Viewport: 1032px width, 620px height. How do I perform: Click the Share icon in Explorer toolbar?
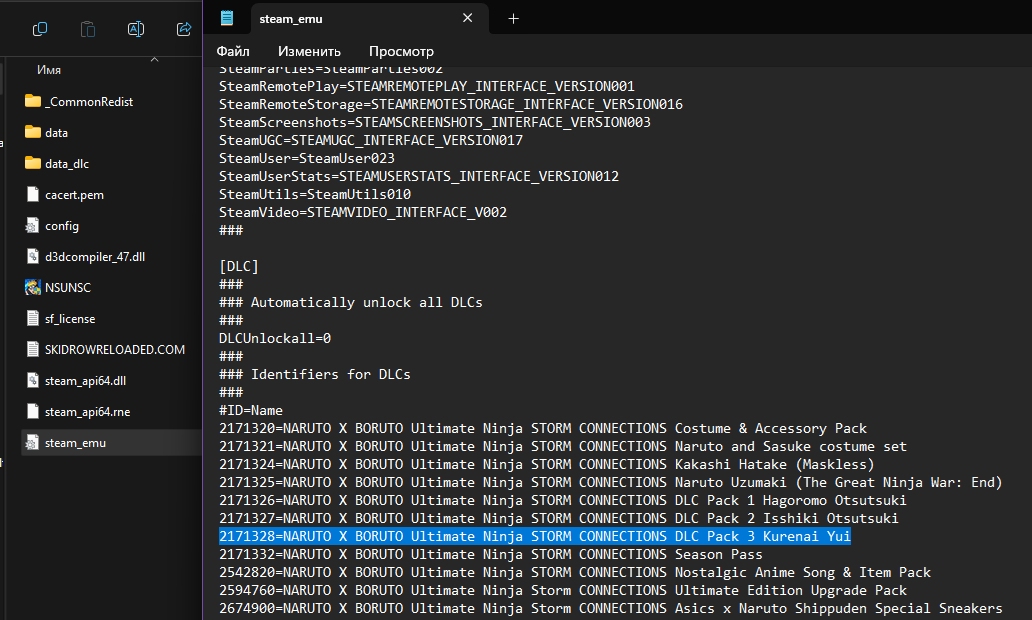[184, 29]
